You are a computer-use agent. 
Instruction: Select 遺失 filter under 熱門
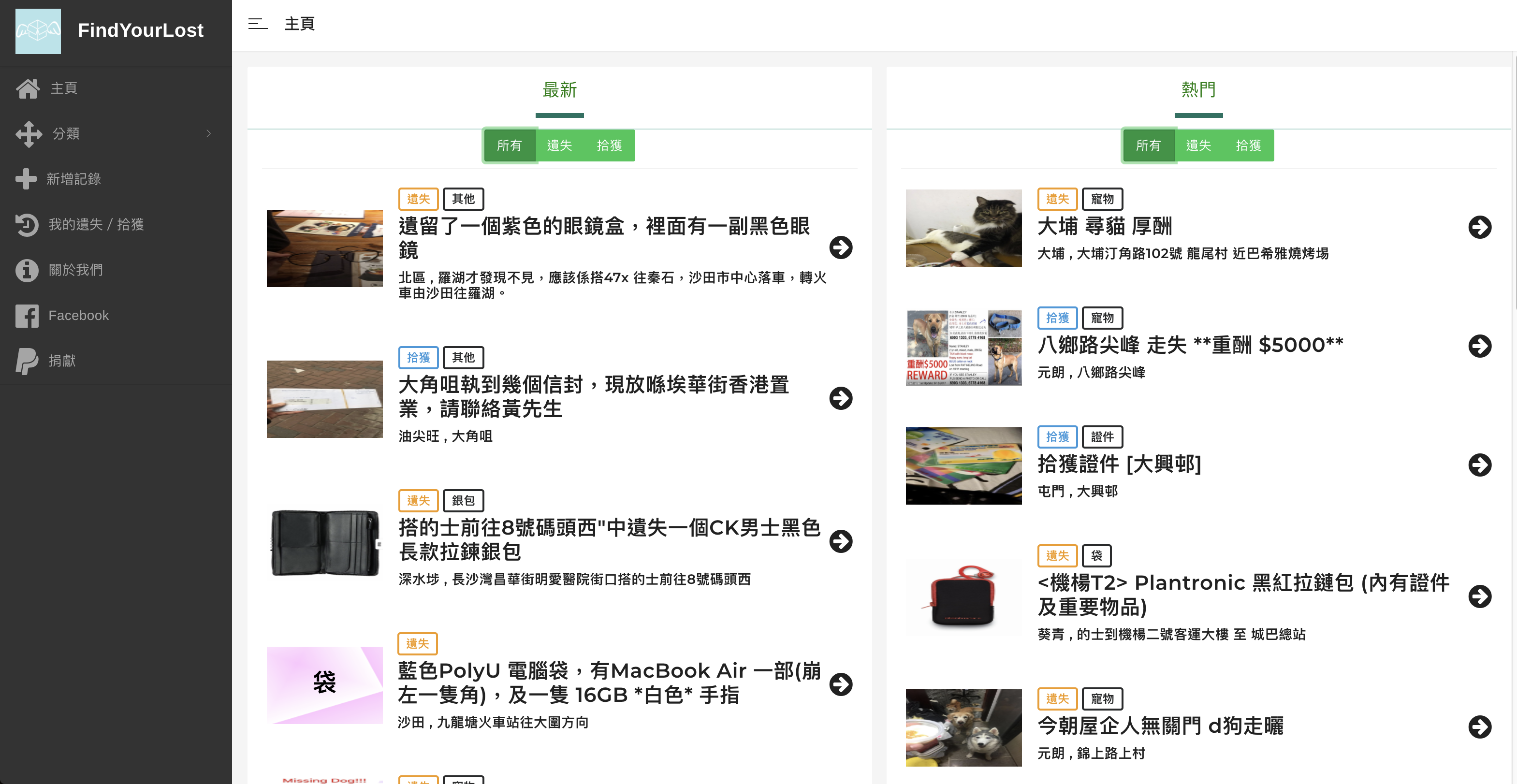click(1198, 145)
